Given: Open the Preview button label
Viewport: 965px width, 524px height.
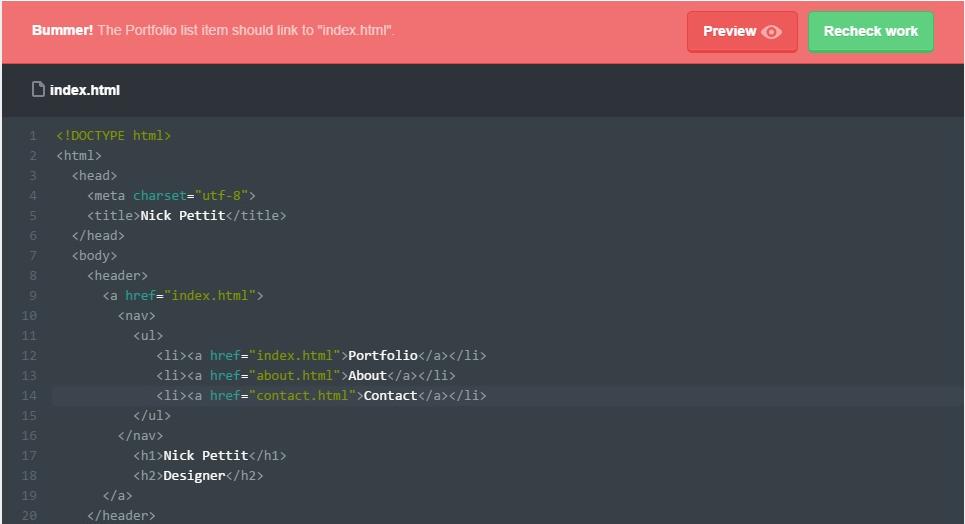Looking at the screenshot, I should (729, 32).
